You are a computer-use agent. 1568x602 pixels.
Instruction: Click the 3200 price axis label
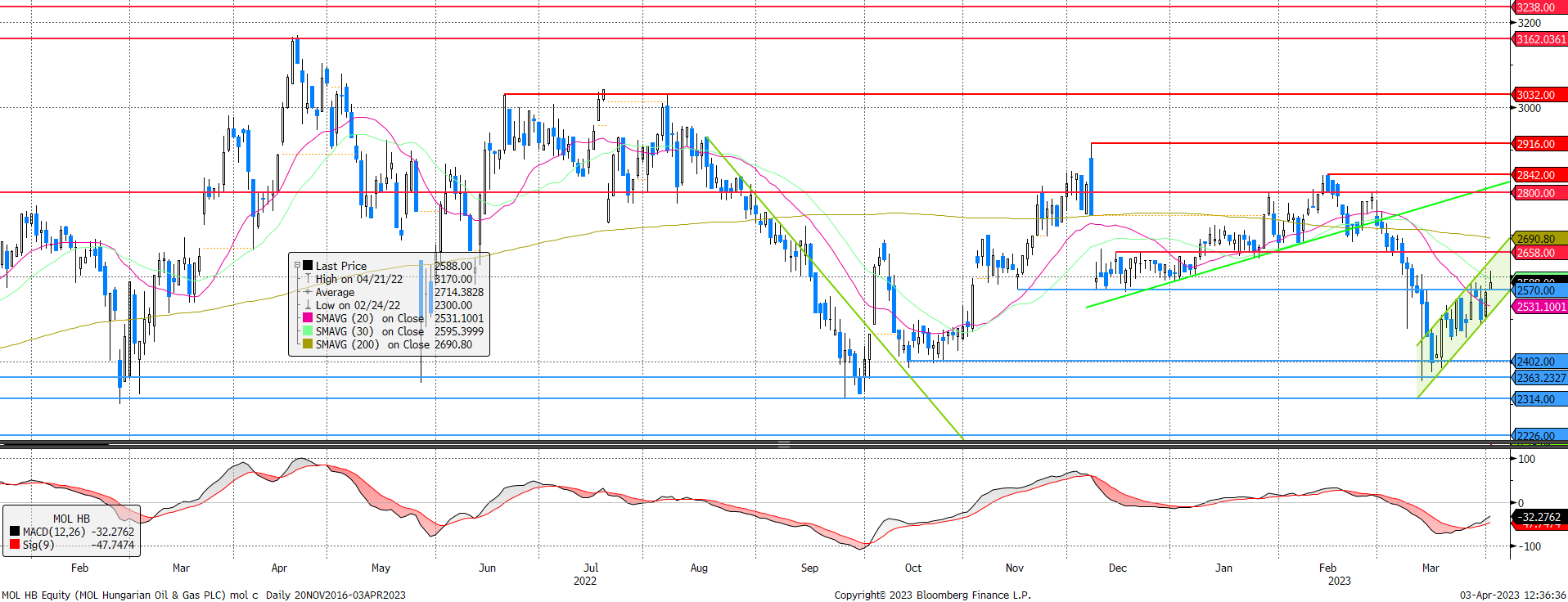(1530, 23)
